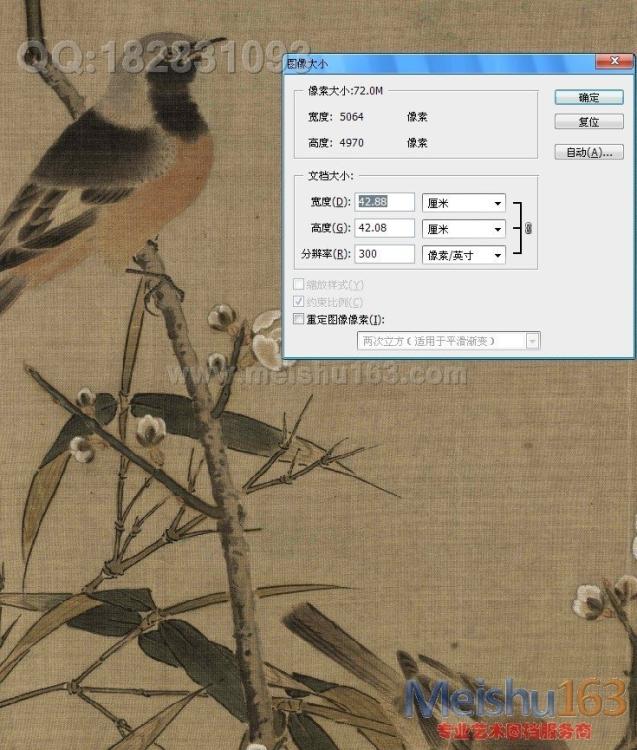The width and height of the screenshot is (637, 750).
Task: Open the 自动(A)... options
Action: pos(589,152)
